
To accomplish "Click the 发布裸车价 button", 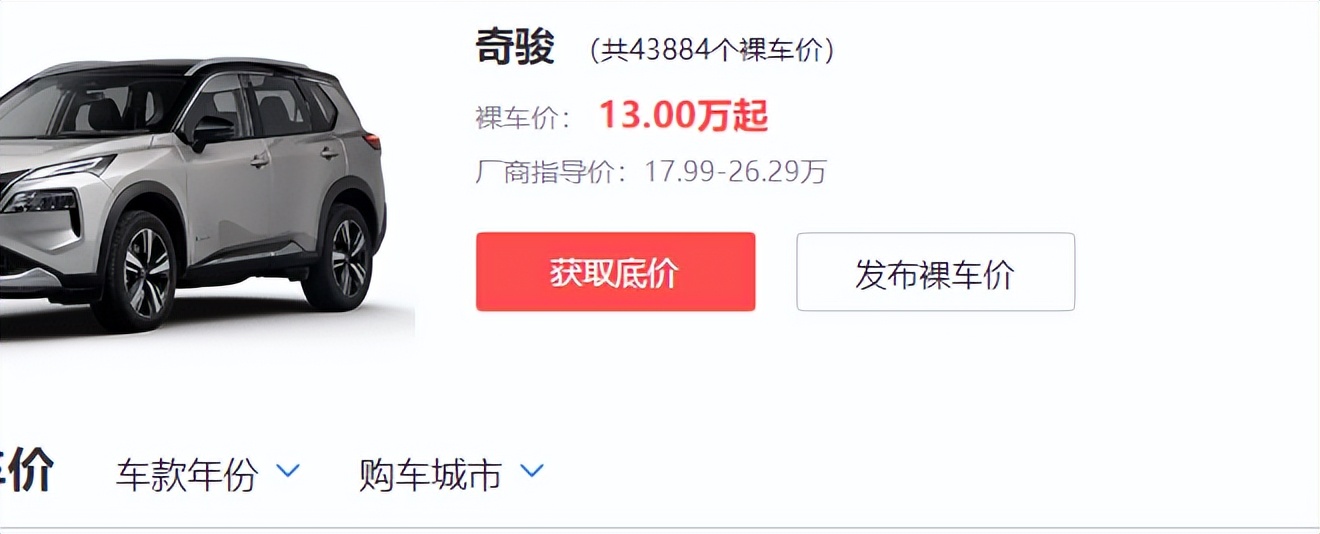I will pyautogui.click(x=935, y=272).
